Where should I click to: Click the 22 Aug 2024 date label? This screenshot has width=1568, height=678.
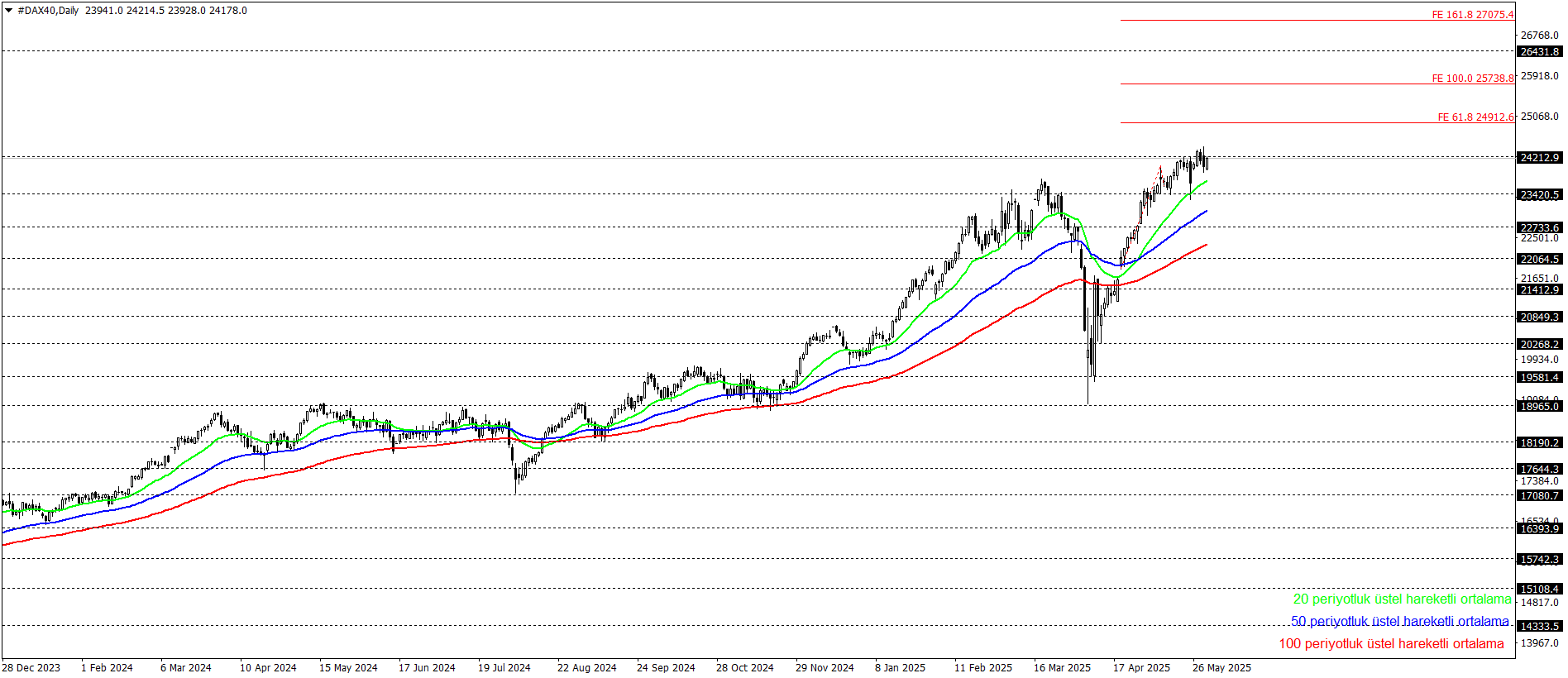pos(587,667)
